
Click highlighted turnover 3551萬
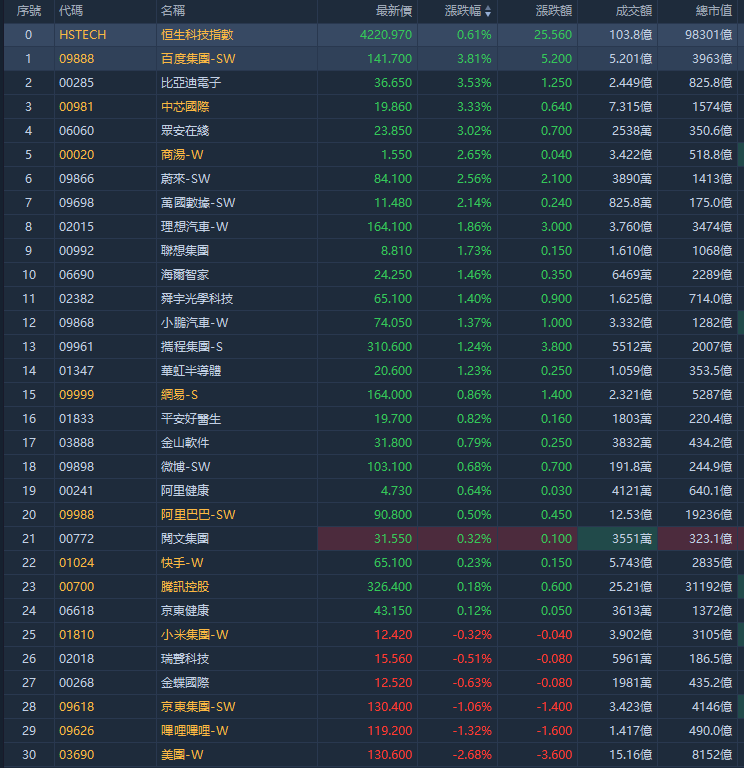click(632, 539)
